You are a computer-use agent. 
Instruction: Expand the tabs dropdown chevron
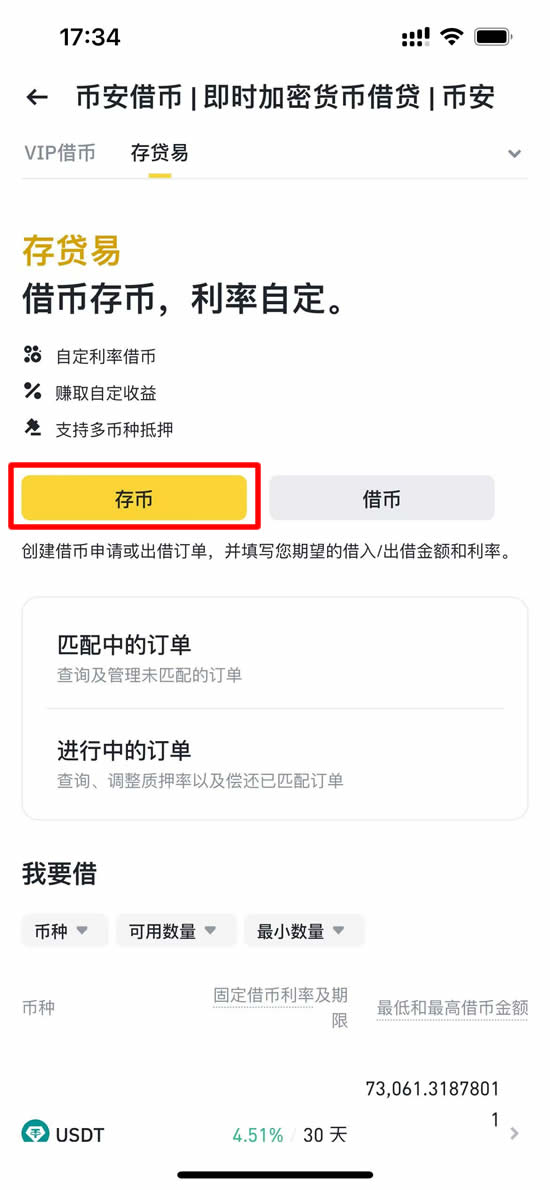(514, 154)
